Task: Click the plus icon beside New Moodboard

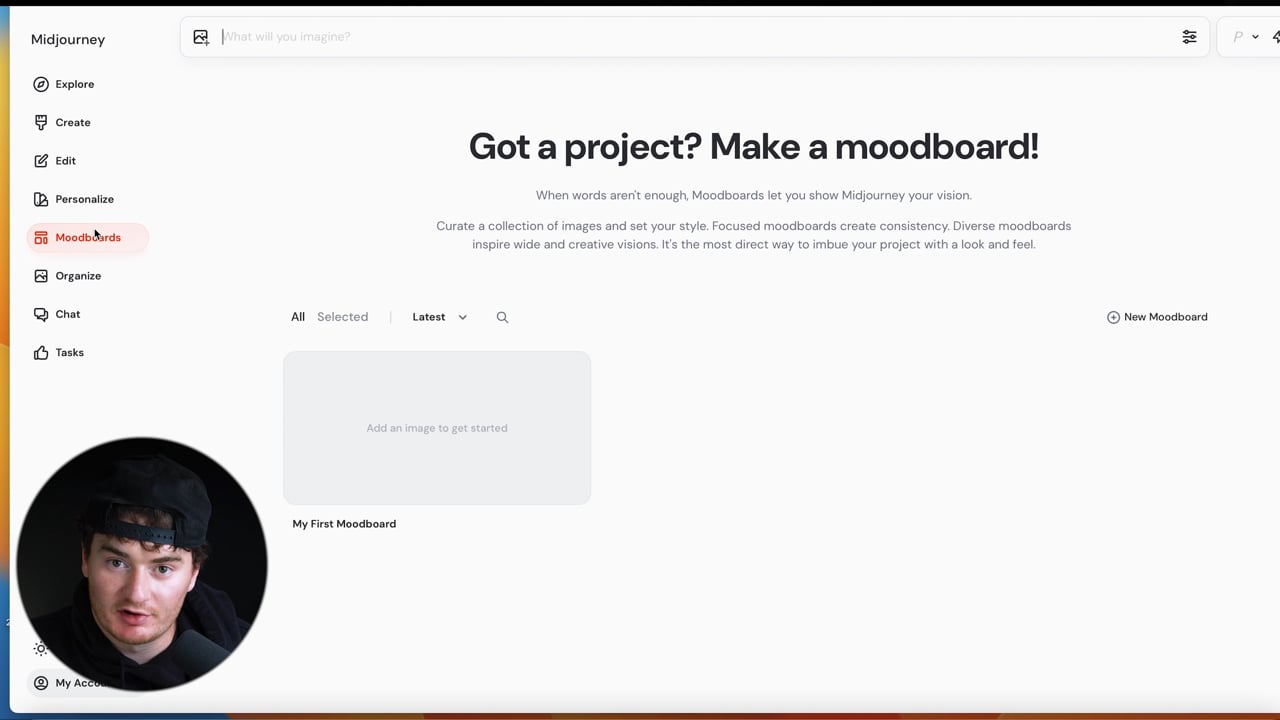Action: point(1113,317)
